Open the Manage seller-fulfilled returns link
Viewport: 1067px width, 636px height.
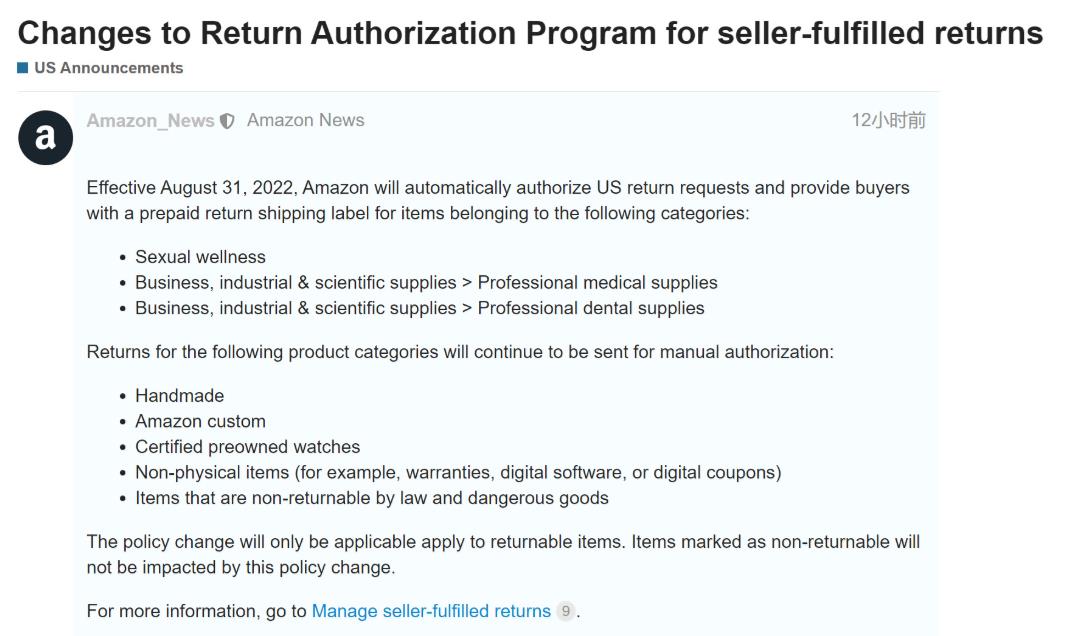point(431,611)
